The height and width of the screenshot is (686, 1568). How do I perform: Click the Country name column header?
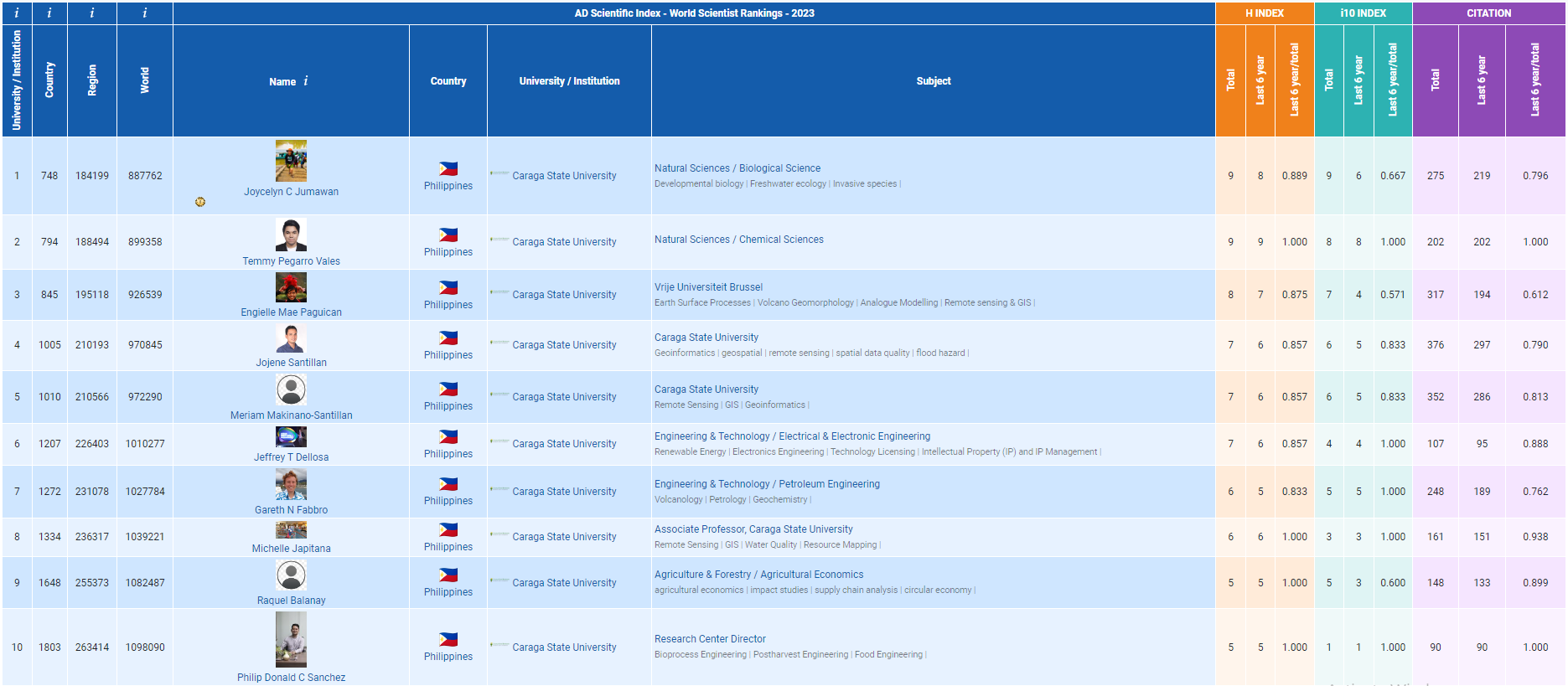[448, 81]
